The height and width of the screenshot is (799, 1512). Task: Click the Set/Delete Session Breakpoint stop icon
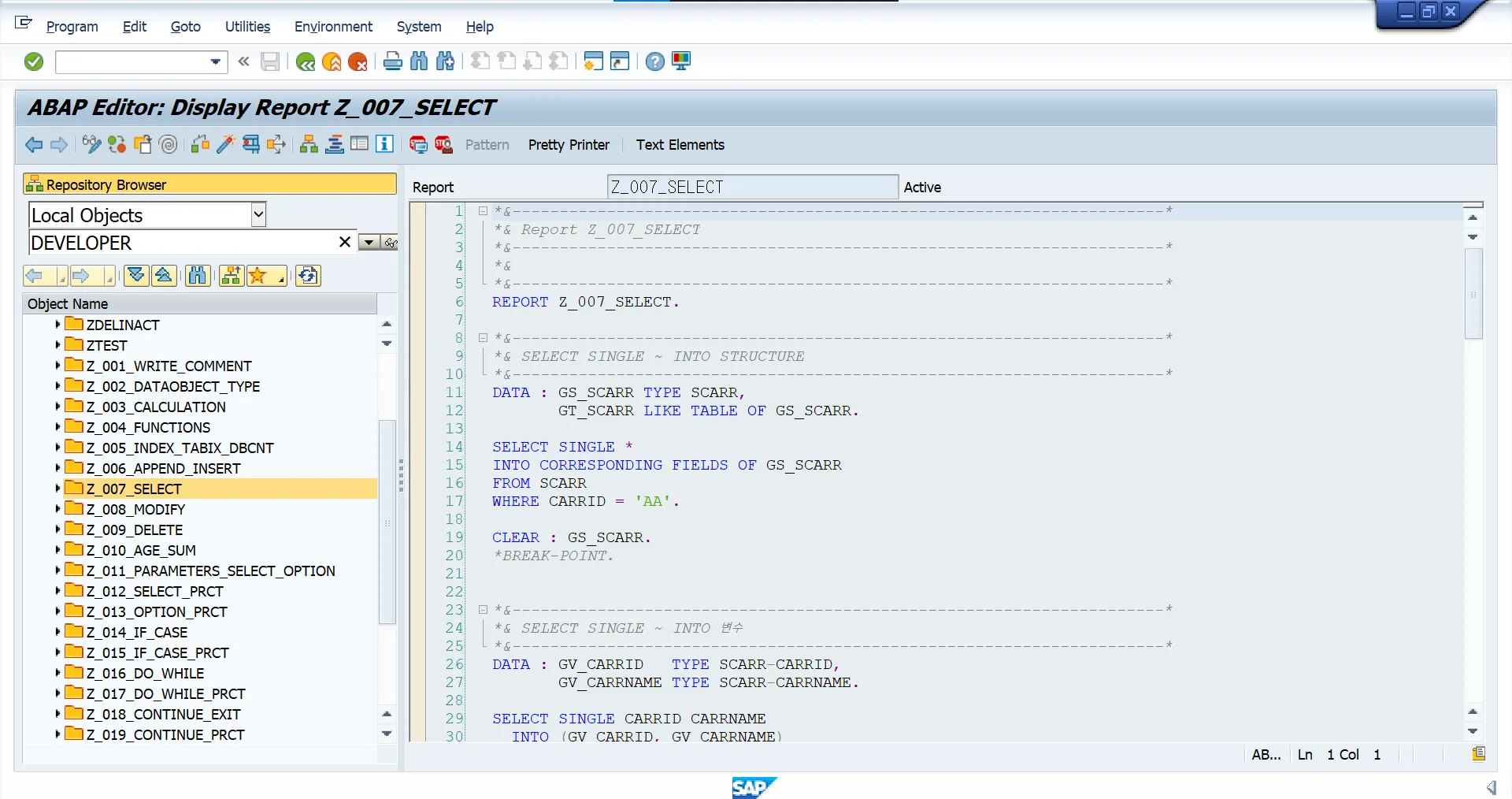pos(418,144)
